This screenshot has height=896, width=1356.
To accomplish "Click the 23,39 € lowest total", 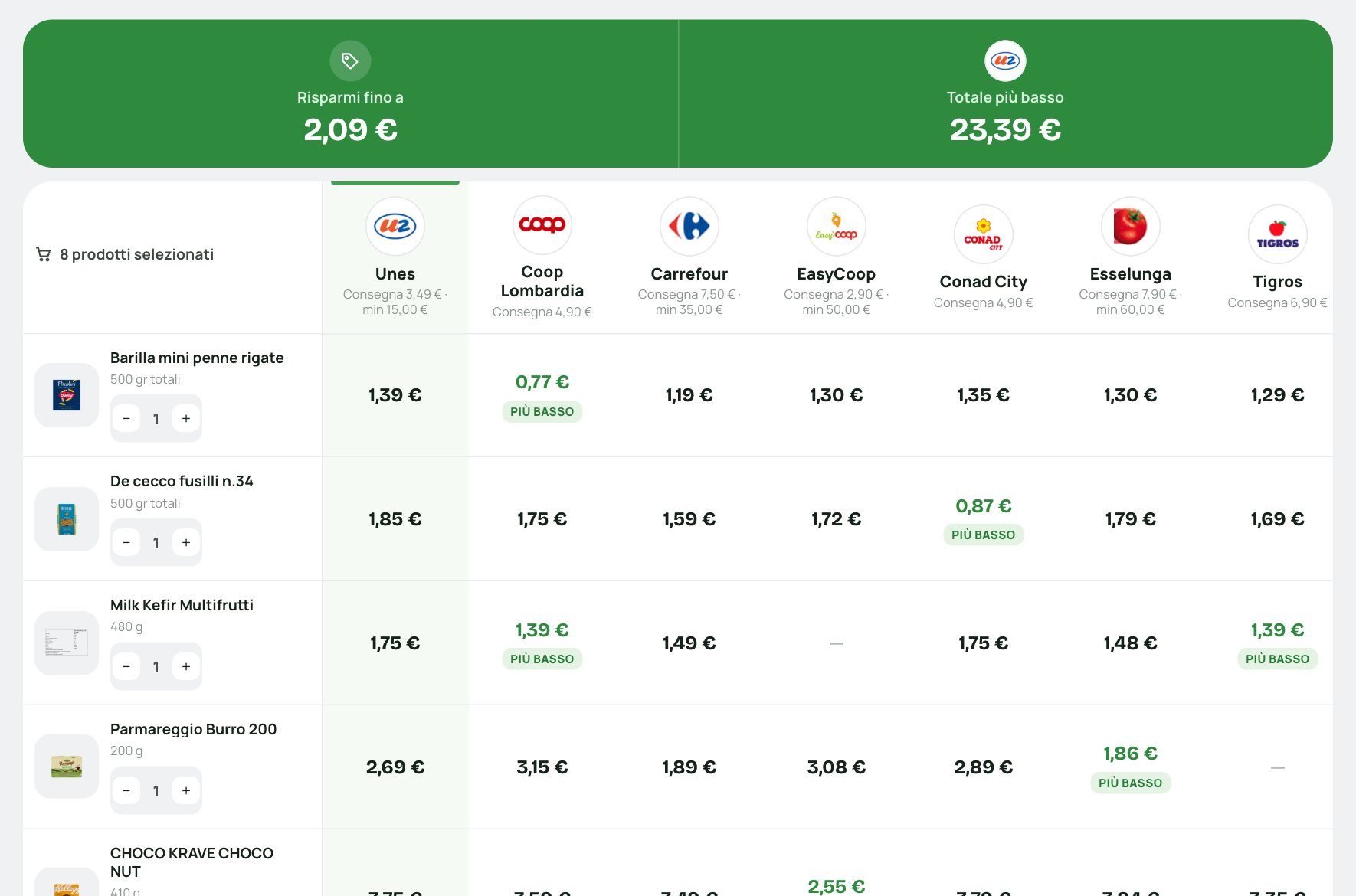I will [x=1005, y=129].
